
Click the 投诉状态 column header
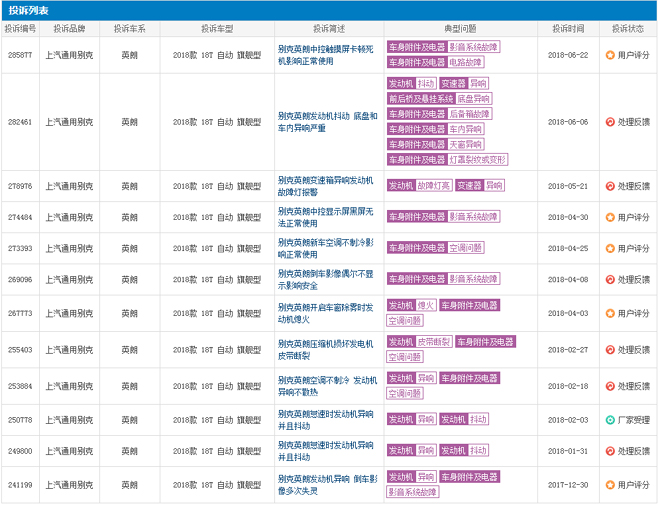tap(628, 29)
